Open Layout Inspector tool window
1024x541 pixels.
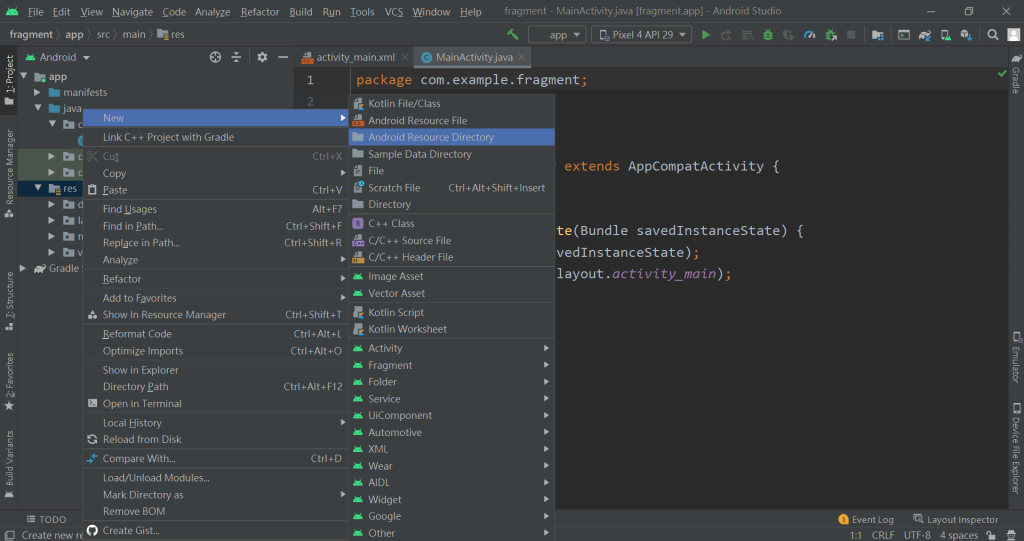click(955, 519)
